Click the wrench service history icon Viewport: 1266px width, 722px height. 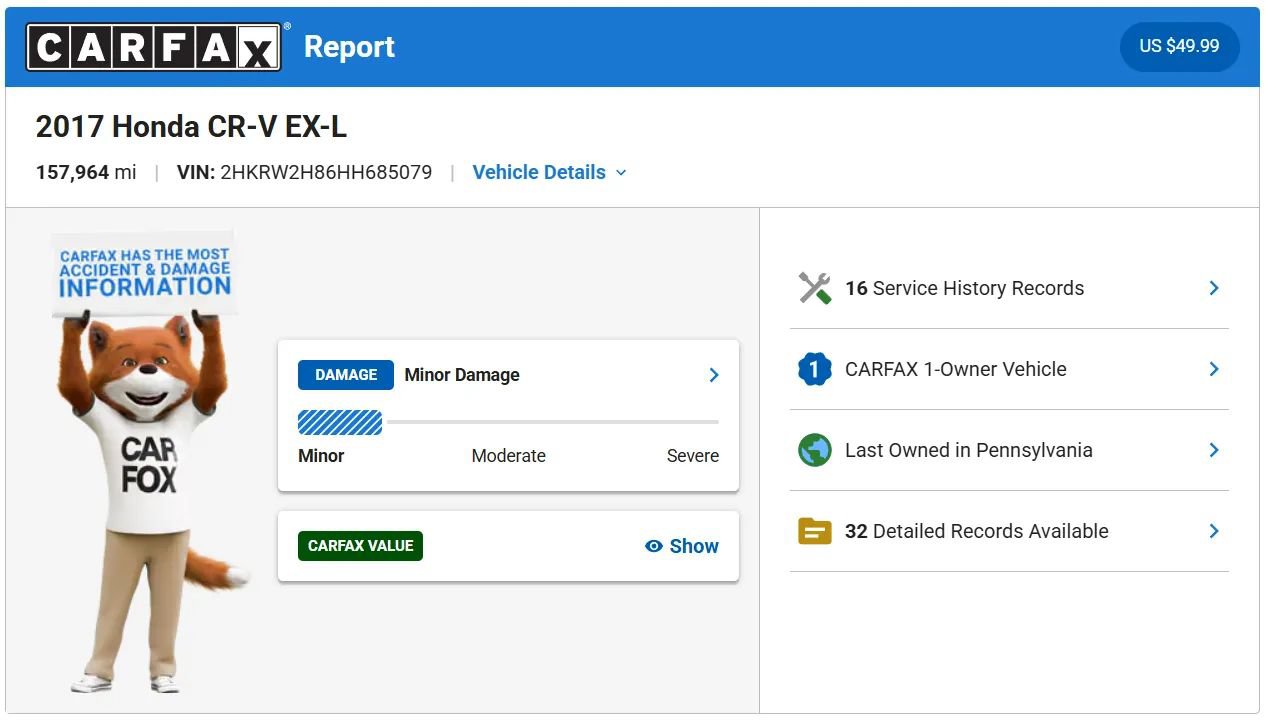(x=815, y=288)
